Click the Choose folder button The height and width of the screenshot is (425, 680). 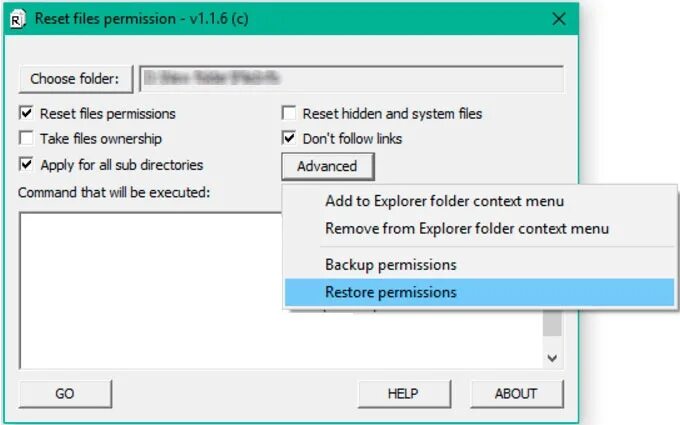click(75, 79)
